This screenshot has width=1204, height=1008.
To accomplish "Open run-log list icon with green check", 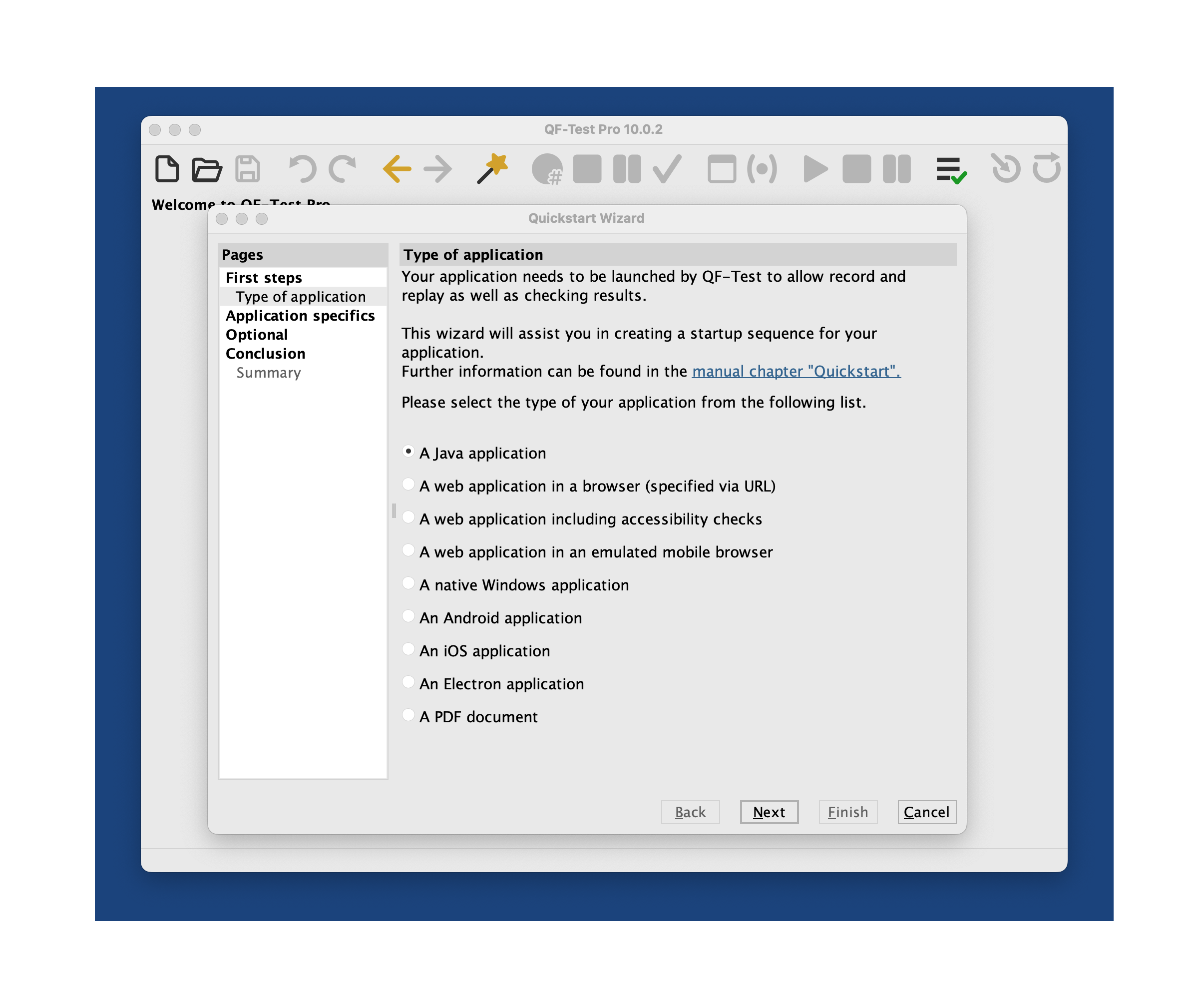I will pos(951,170).
